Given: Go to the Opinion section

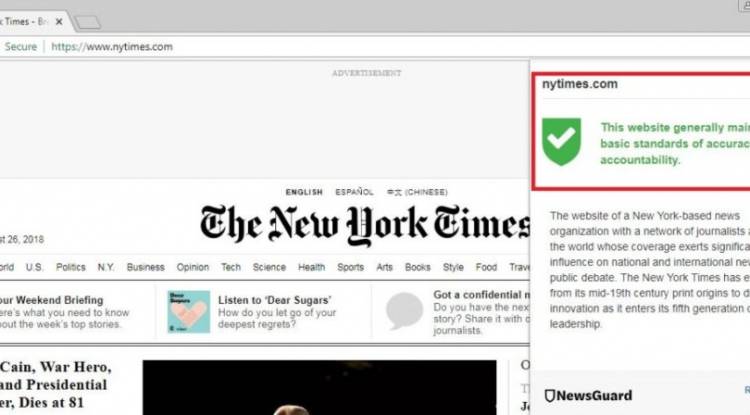Looking at the screenshot, I should click(x=193, y=267).
